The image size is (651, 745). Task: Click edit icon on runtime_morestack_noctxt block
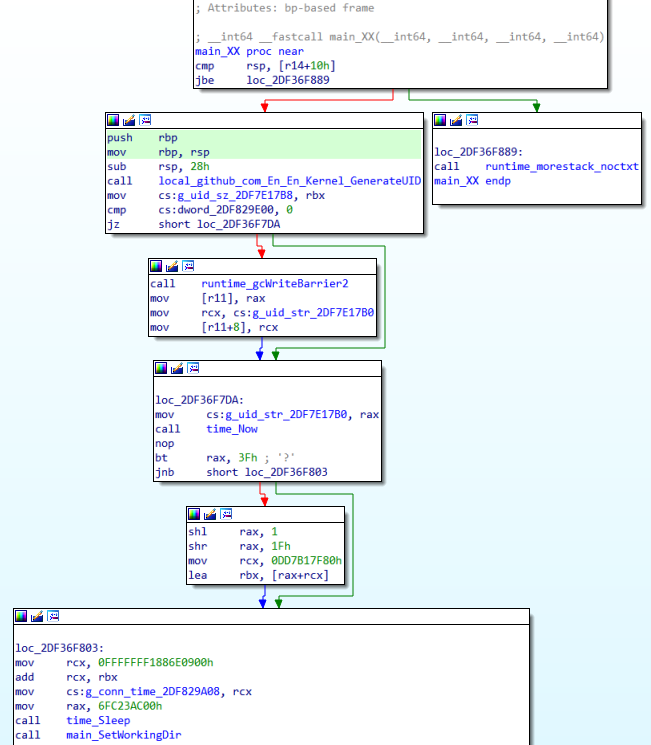(457, 120)
